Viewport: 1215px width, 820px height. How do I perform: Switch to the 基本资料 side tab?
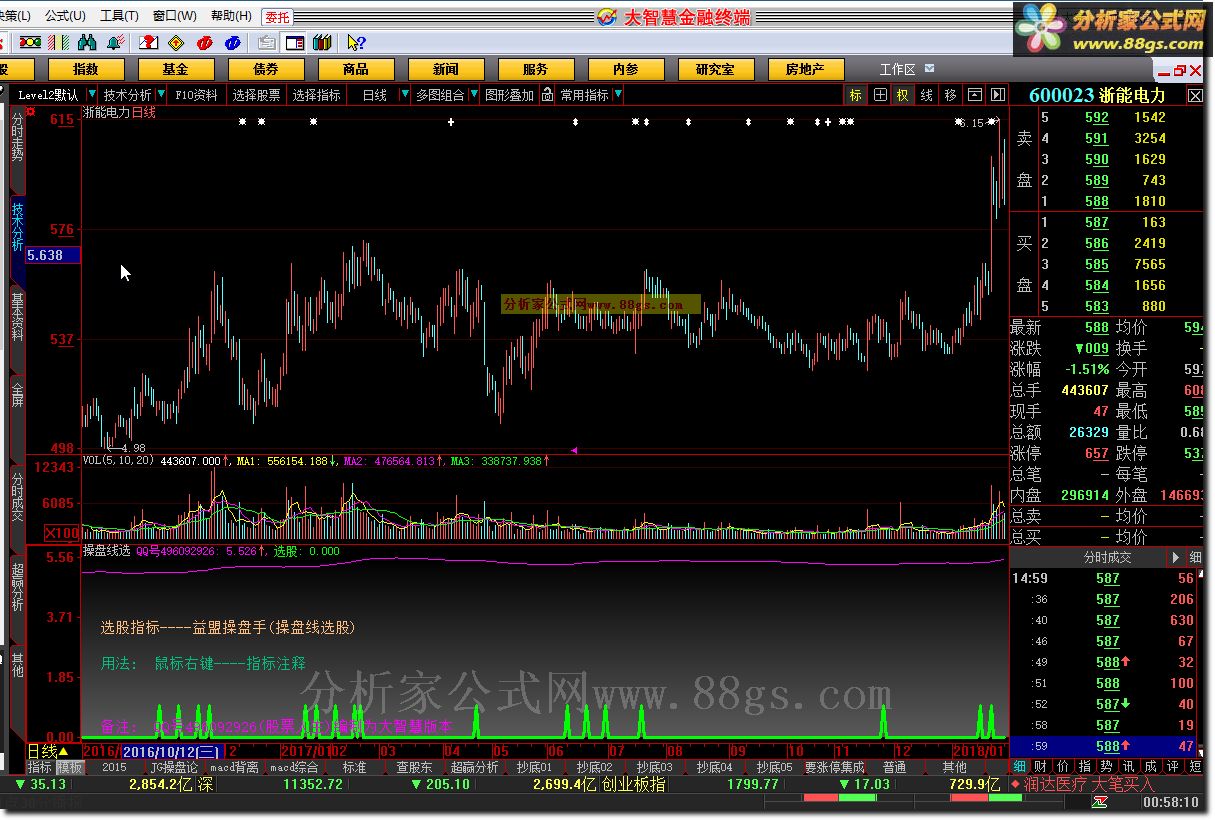click(17, 316)
